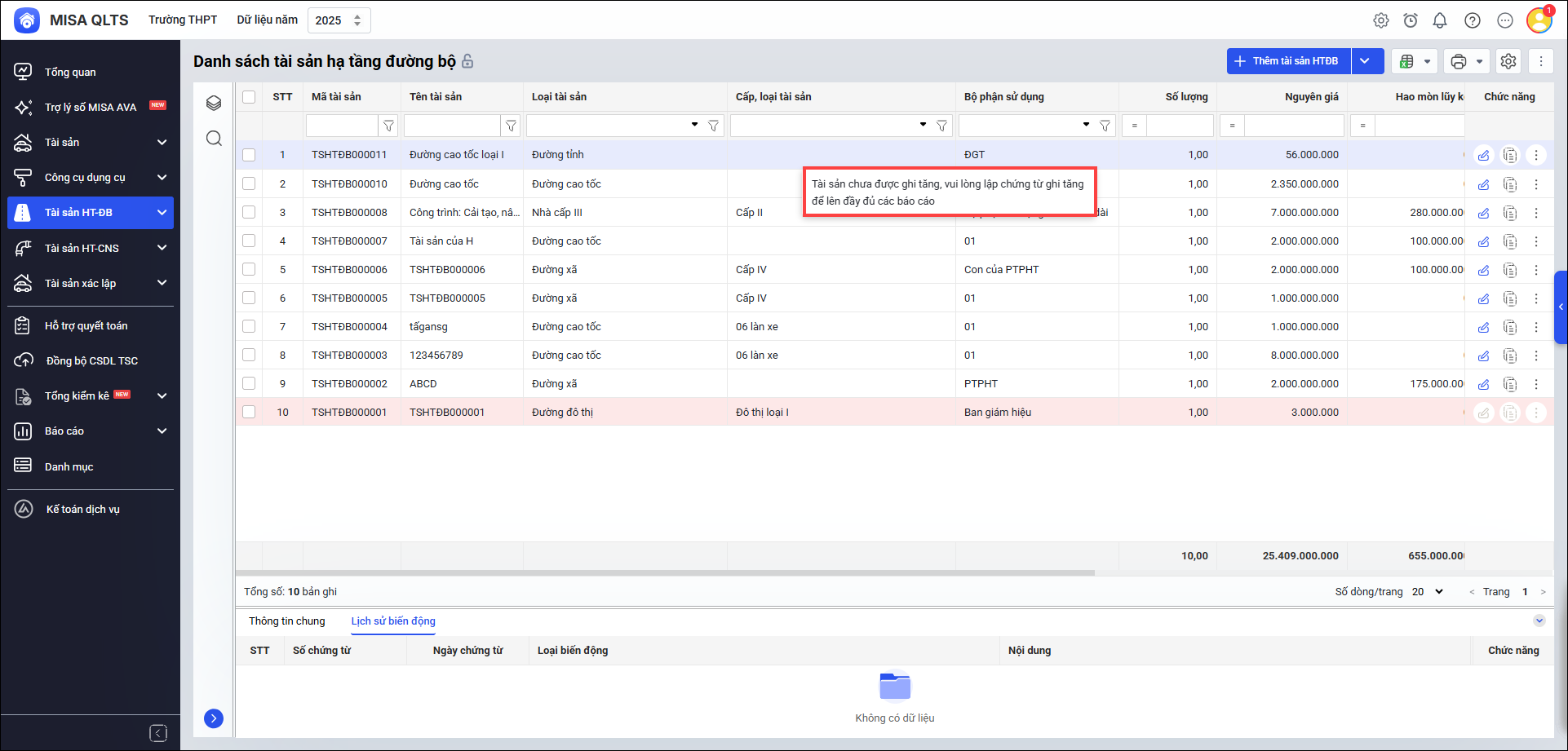The width and height of the screenshot is (1568, 751).
Task: Switch to Thông tin chung tab
Action: (x=286, y=621)
